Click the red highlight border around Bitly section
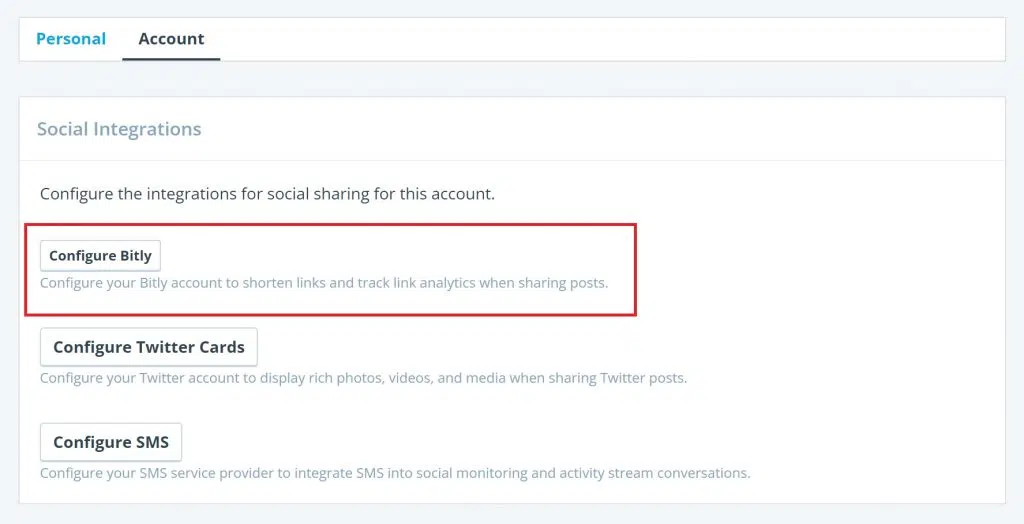The width and height of the screenshot is (1024, 524). [x=636, y=270]
